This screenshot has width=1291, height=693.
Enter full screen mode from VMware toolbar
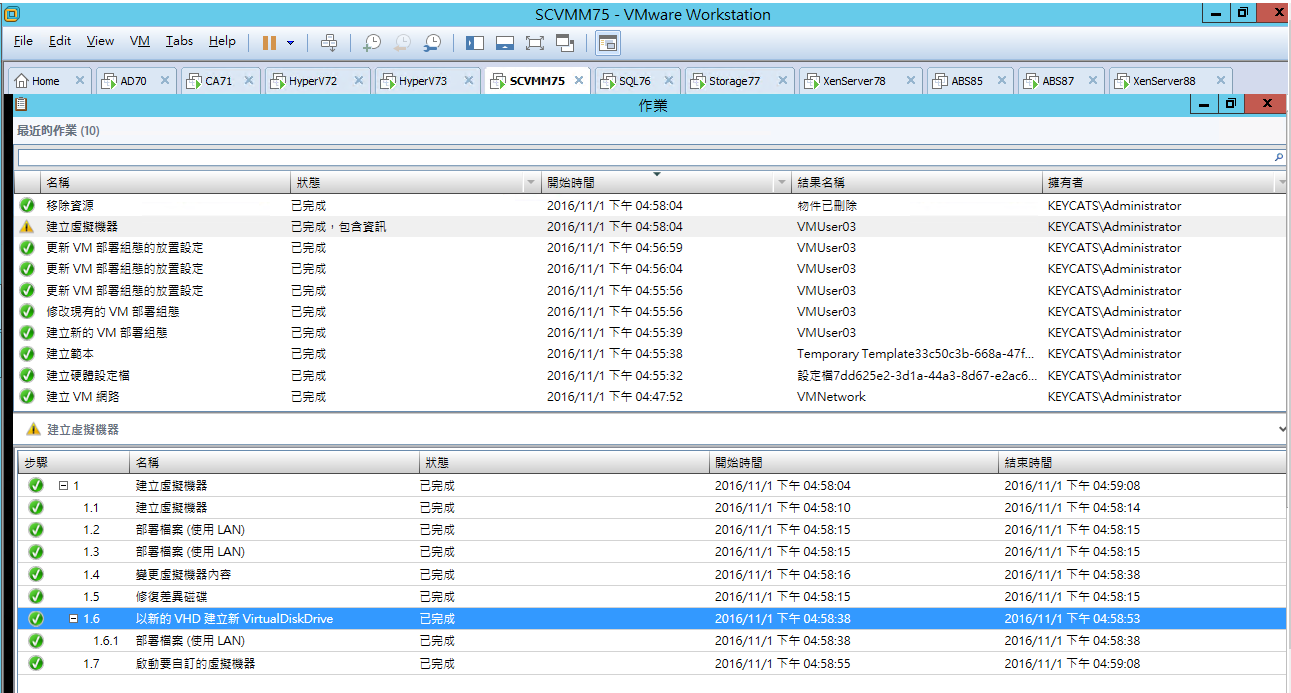(x=535, y=42)
